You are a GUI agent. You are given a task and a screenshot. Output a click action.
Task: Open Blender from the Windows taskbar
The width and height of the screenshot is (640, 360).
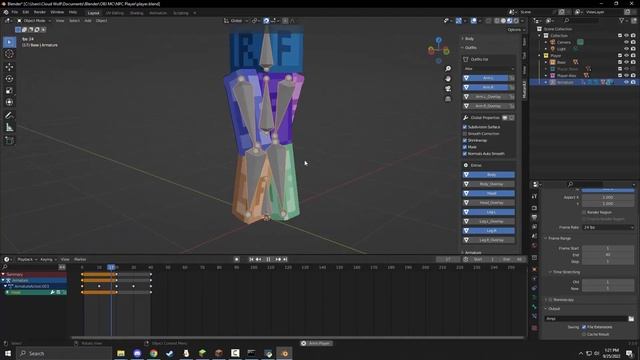(x=284, y=353)
